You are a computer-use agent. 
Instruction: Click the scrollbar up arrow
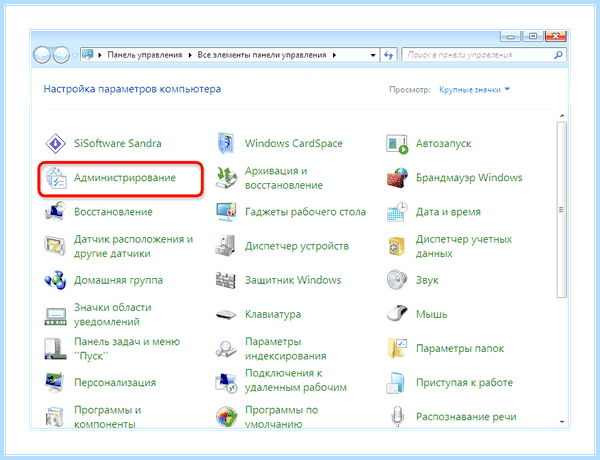point(562,116)
